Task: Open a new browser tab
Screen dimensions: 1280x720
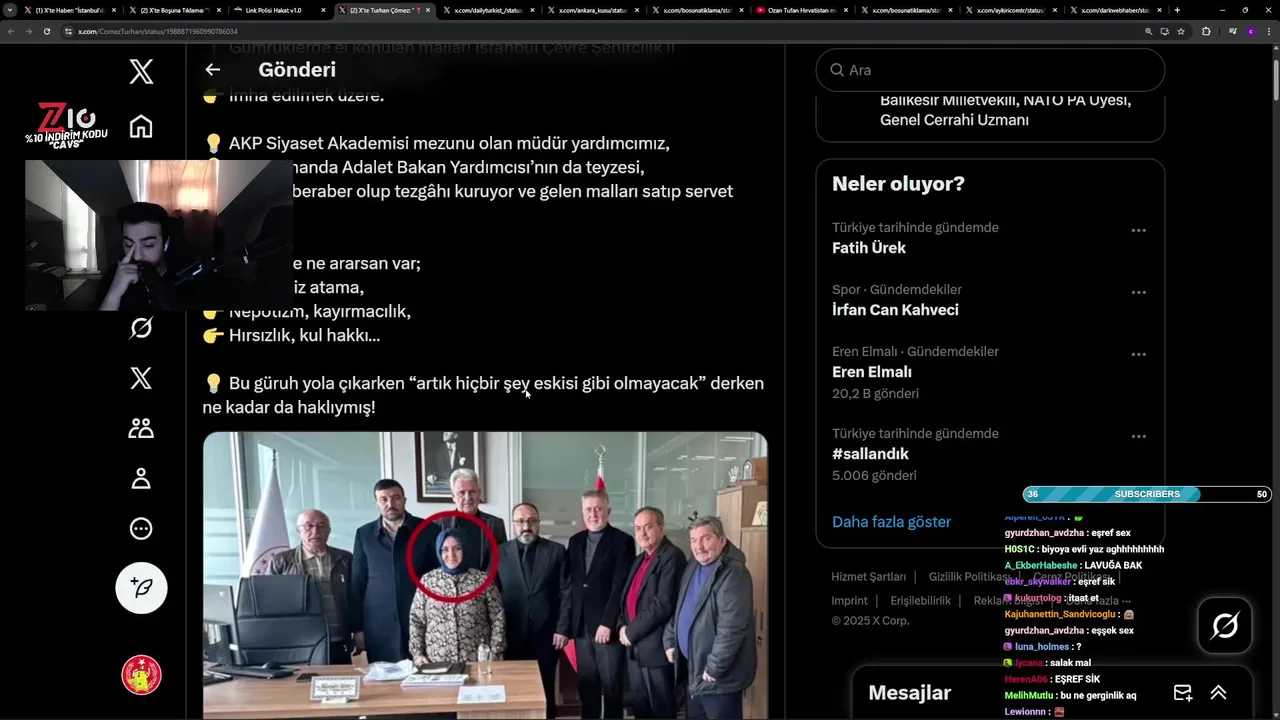Action: [1177, 10]
